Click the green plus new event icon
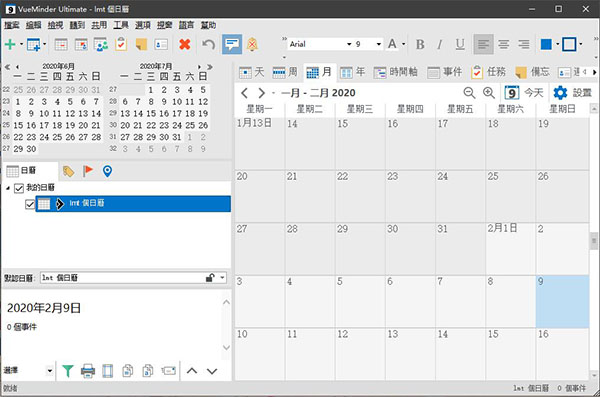 [x=10, y=44]
